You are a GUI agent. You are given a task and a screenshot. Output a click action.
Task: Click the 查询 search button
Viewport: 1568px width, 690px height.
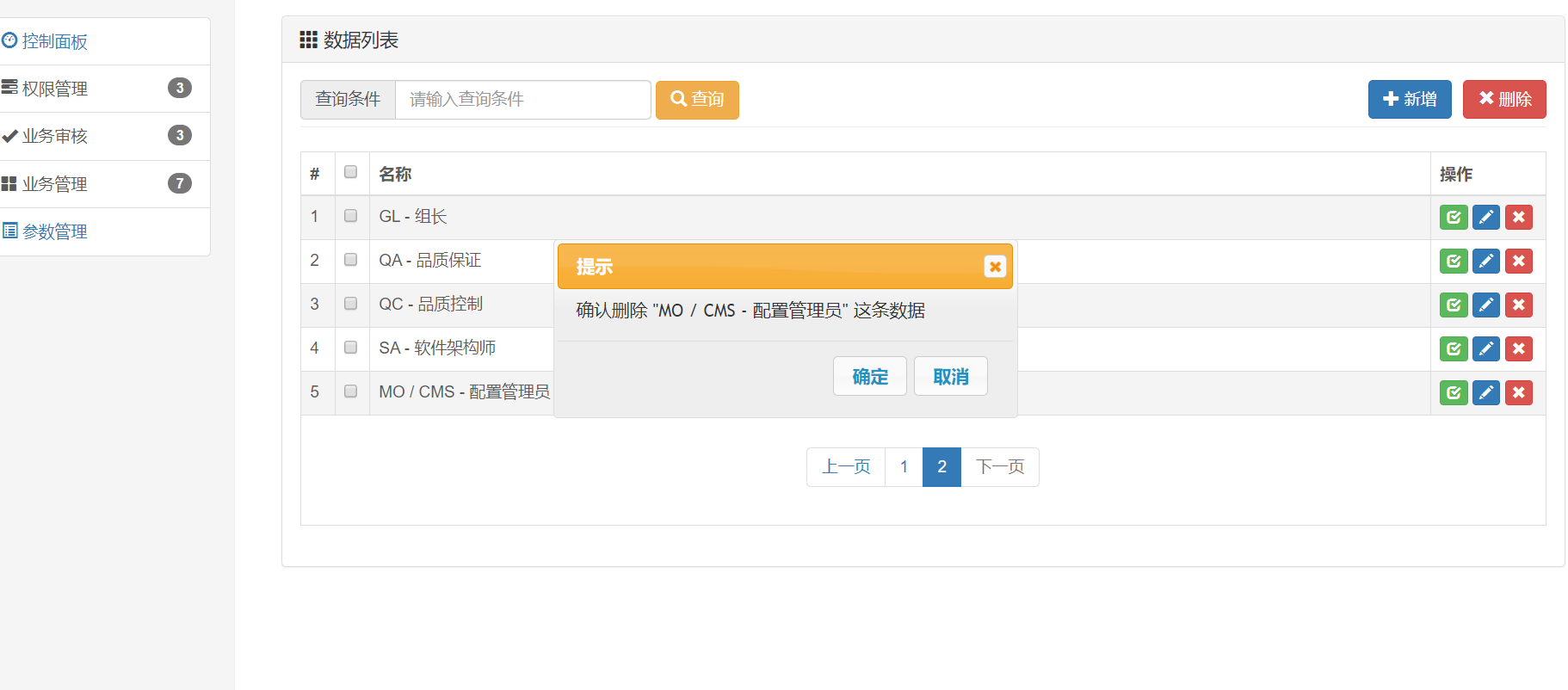[x=697, y=100]
